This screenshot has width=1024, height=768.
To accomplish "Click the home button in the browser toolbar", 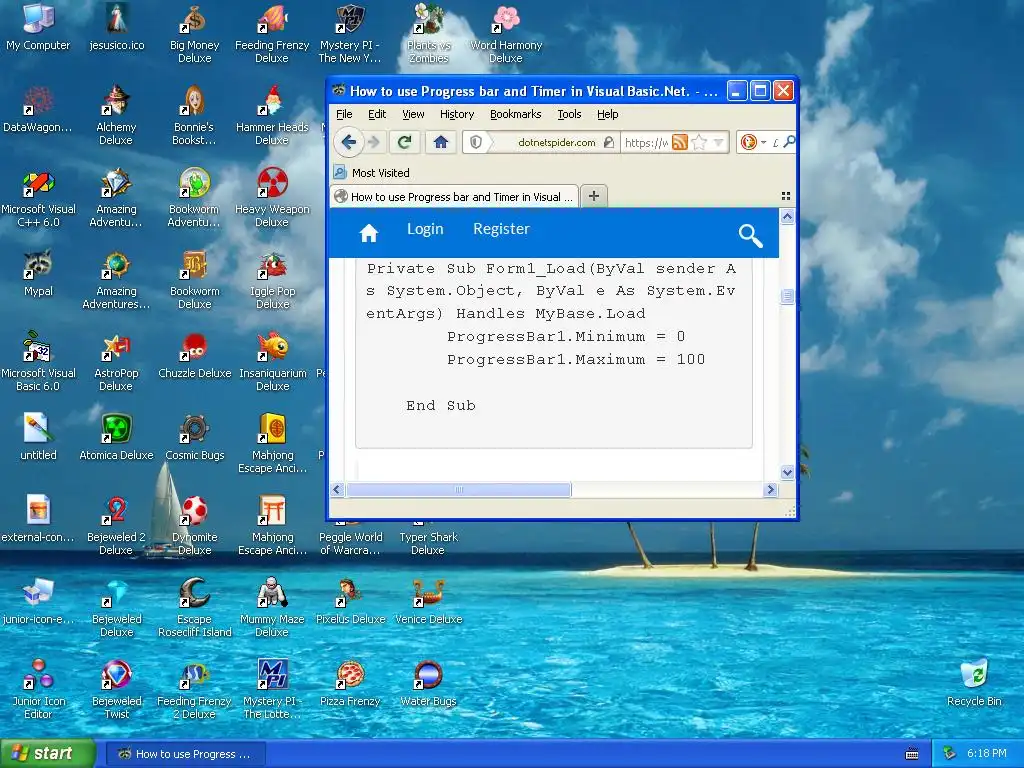I will tap(441, 142).
